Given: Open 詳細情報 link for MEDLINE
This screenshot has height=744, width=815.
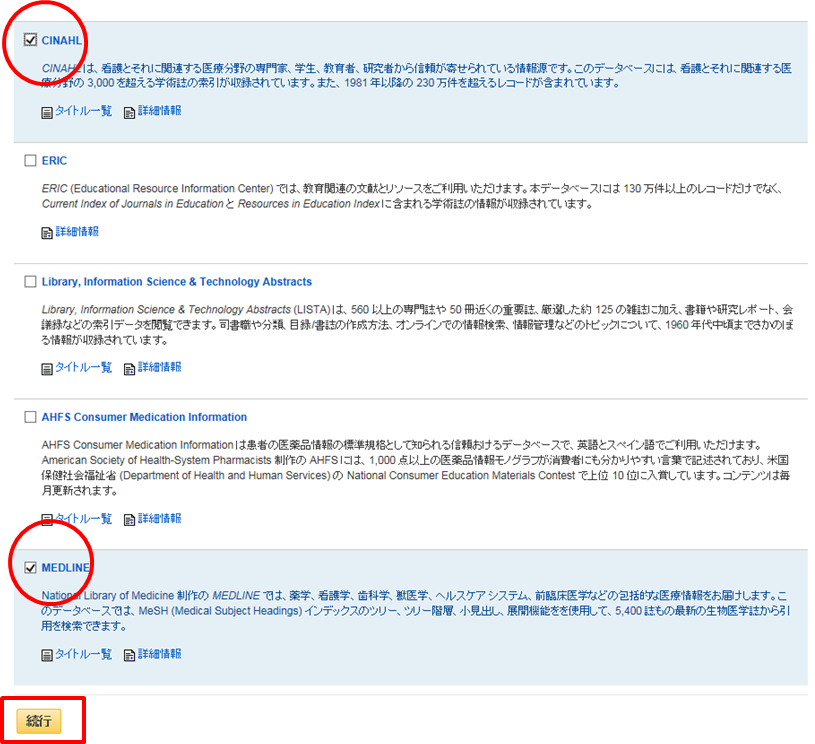Looking at the screenshot, I should coord(160,654).
